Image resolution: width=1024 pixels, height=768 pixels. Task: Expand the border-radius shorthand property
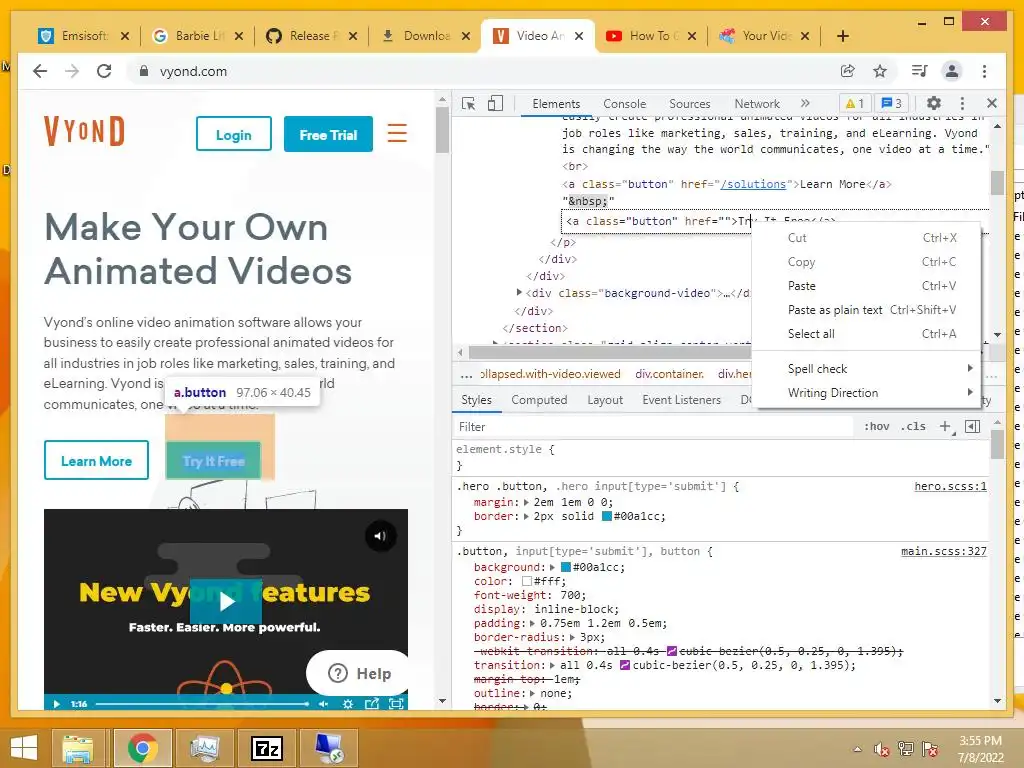point(572,637)
